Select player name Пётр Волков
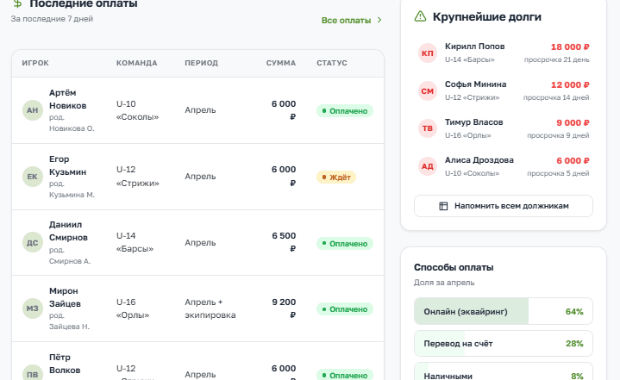Screen dimensions: 620x380 64,363
